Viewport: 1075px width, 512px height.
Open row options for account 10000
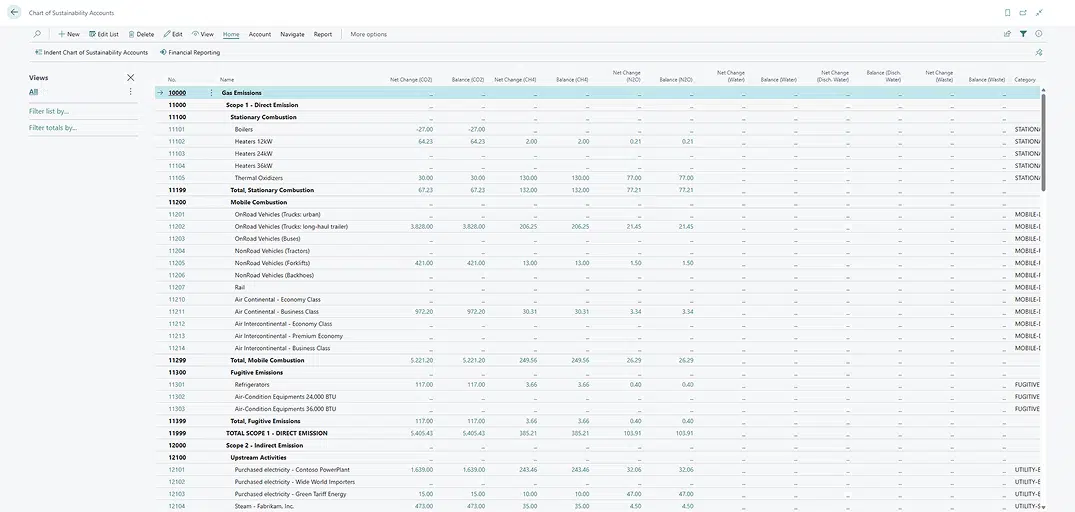[211, 93]
